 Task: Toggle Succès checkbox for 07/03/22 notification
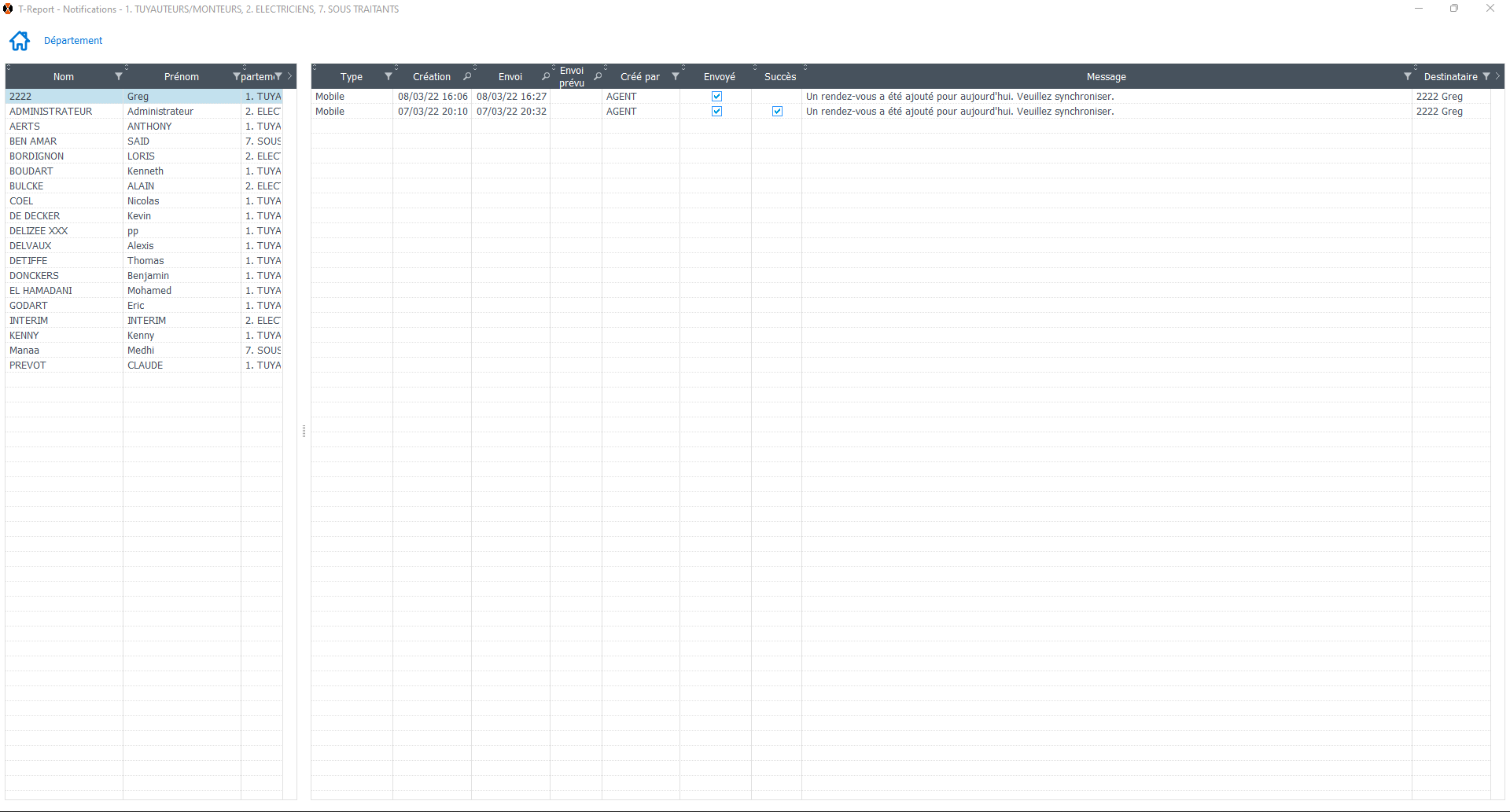(x=777, y=112)
